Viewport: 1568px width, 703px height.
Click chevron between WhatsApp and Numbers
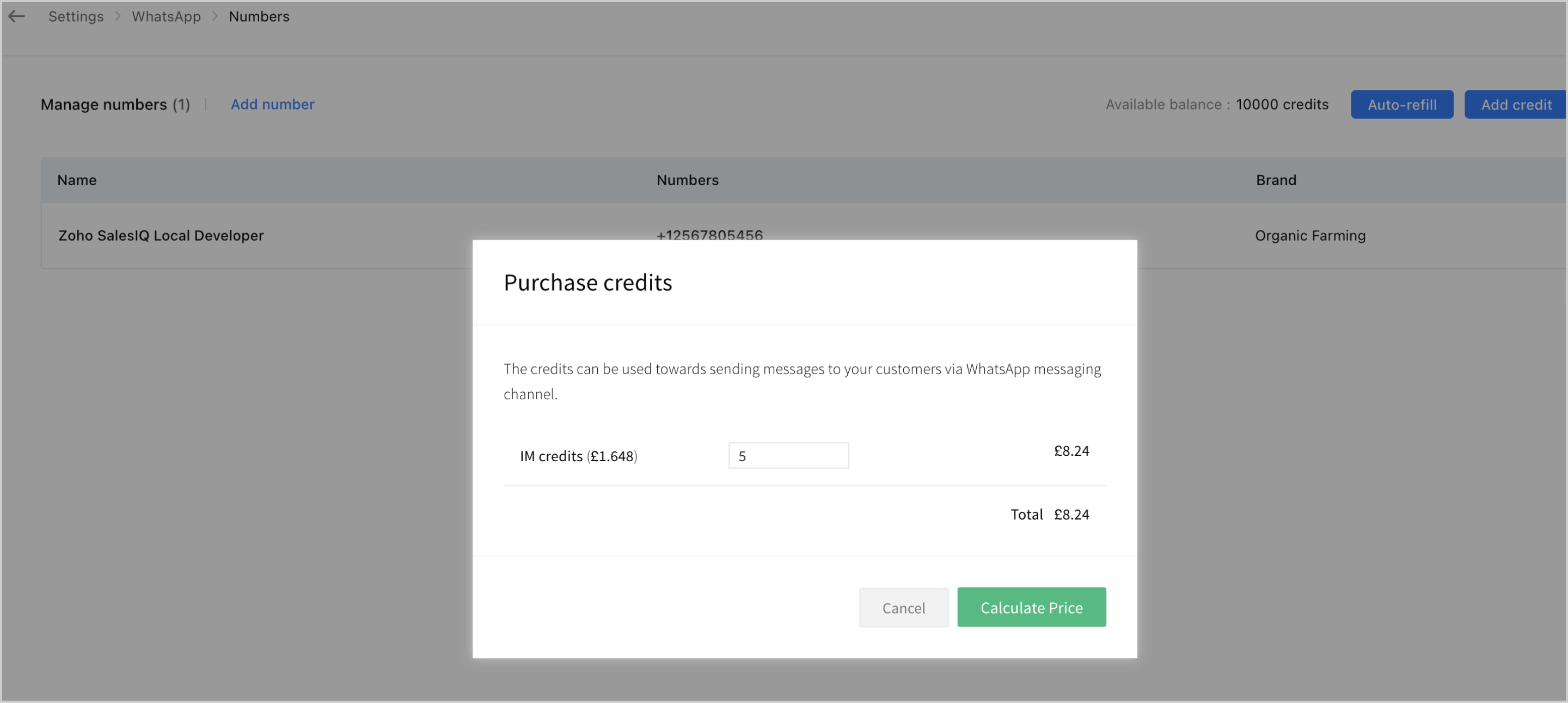click(215, 16)
